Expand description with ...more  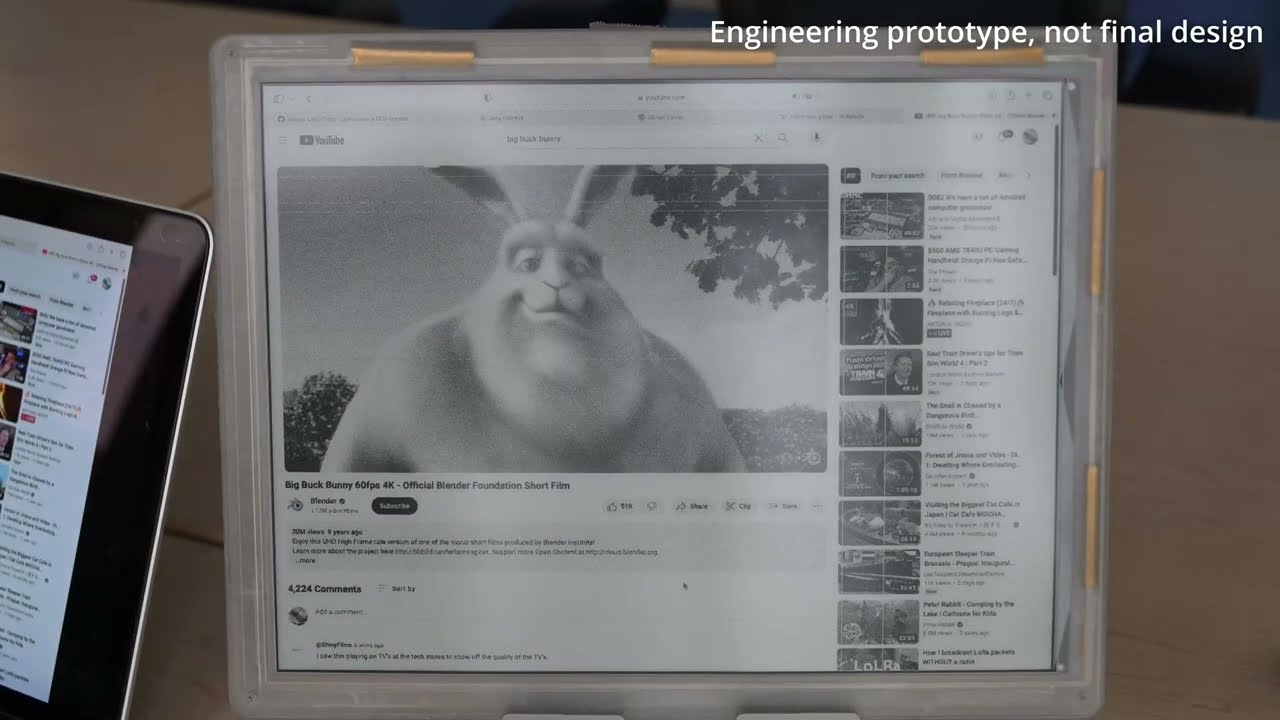305,560
